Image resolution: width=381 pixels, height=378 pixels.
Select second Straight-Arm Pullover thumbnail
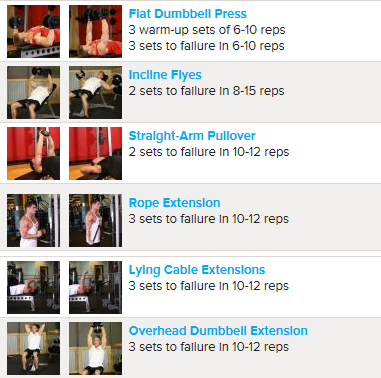[x=96, y=153]
